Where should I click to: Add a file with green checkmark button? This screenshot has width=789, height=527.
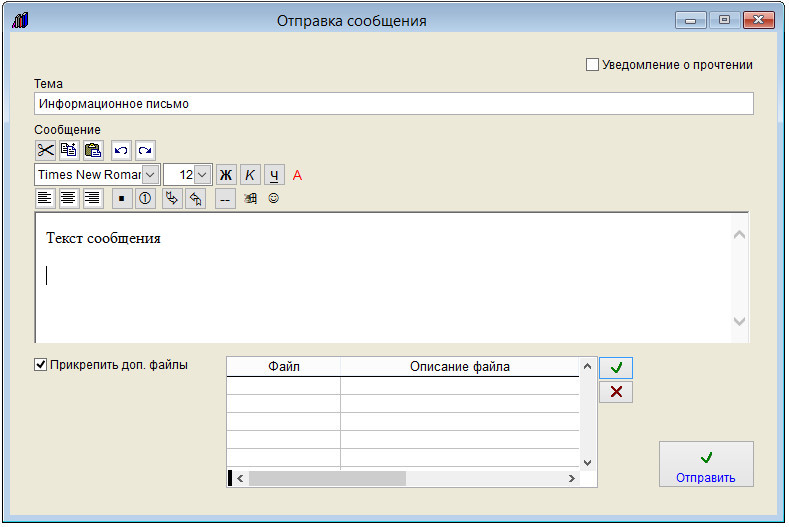[616, 368]
